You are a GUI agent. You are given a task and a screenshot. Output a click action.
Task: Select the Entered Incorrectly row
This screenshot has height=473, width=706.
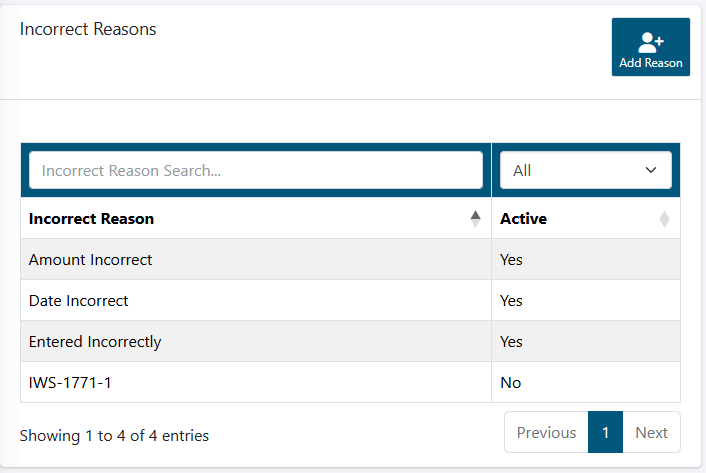click(x=95, y=342)
